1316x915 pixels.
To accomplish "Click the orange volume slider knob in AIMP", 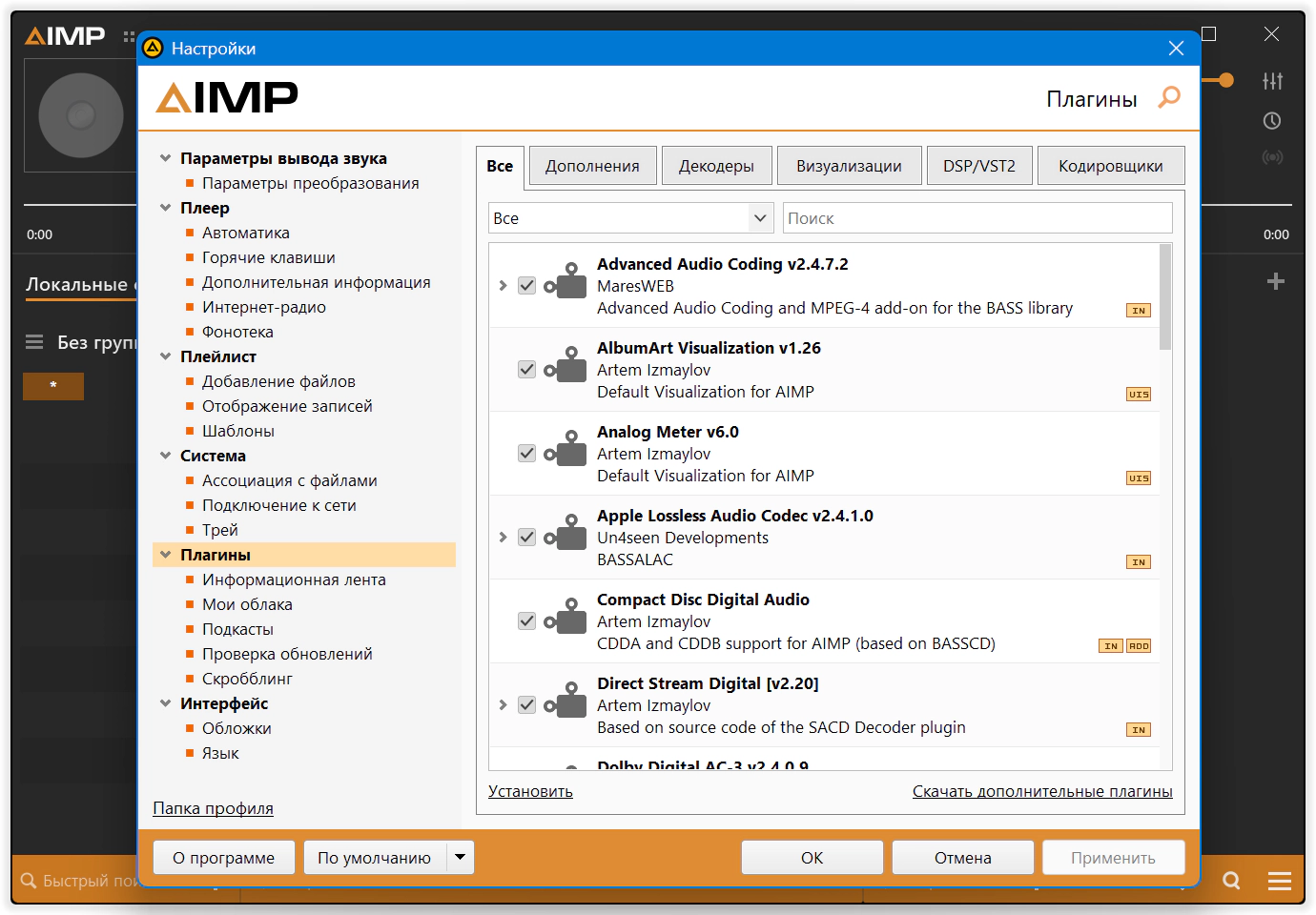I will (x=1226, y=80).
